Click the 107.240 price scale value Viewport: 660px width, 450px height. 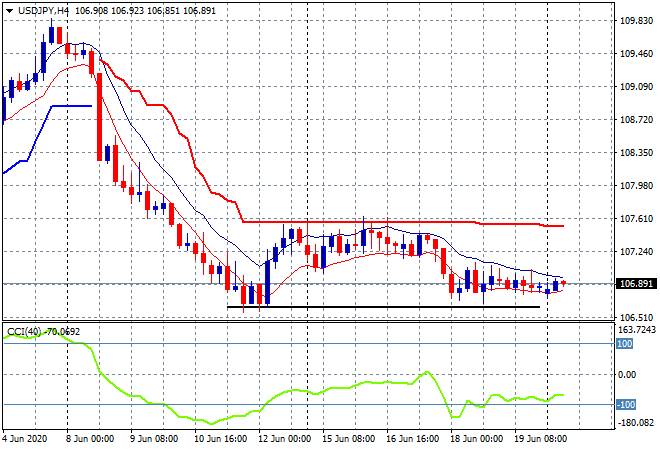(636, 252)
